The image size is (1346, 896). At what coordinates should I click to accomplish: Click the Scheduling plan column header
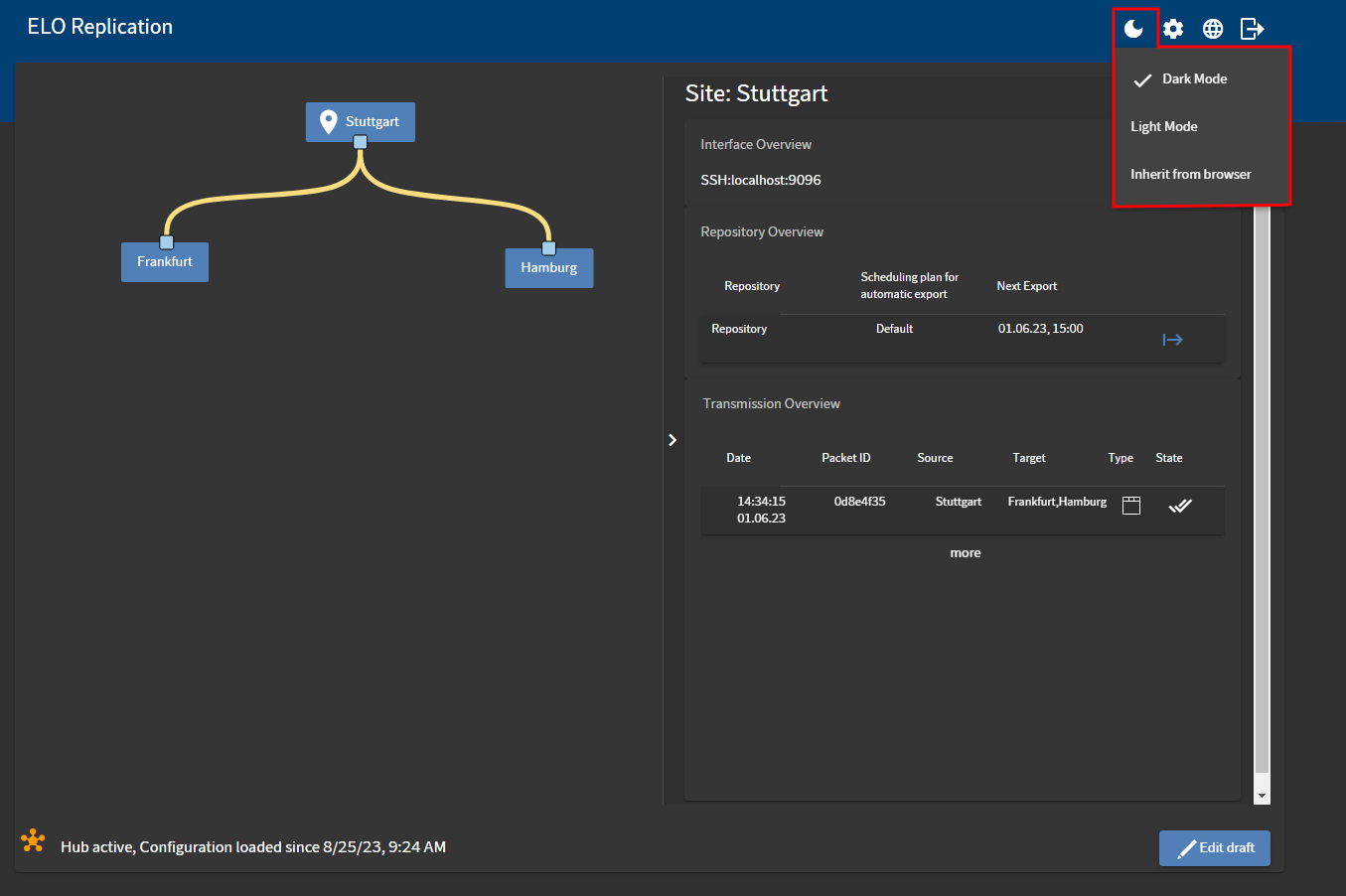(910, 286)
